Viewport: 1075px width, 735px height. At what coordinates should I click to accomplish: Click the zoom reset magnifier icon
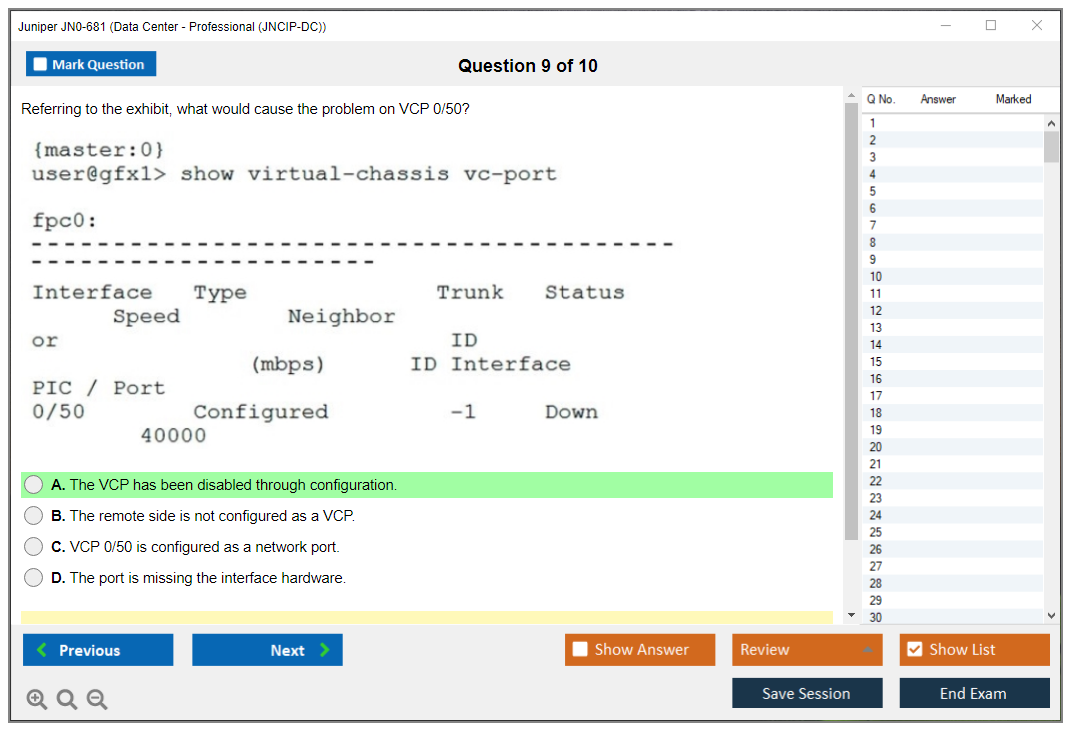click(x=67, y=699)
